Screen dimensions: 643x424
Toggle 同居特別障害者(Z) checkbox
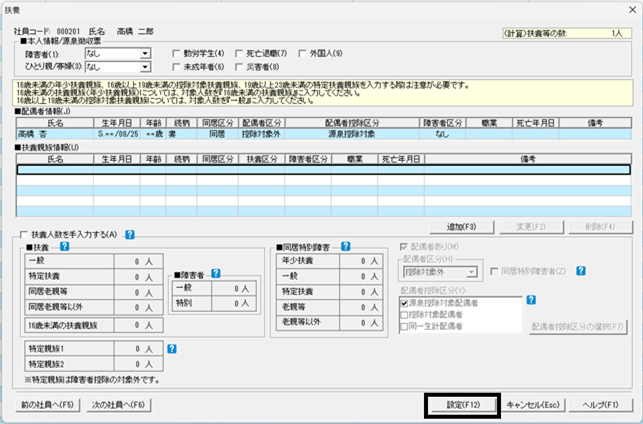pyautogui.click(x=494, y=271)
